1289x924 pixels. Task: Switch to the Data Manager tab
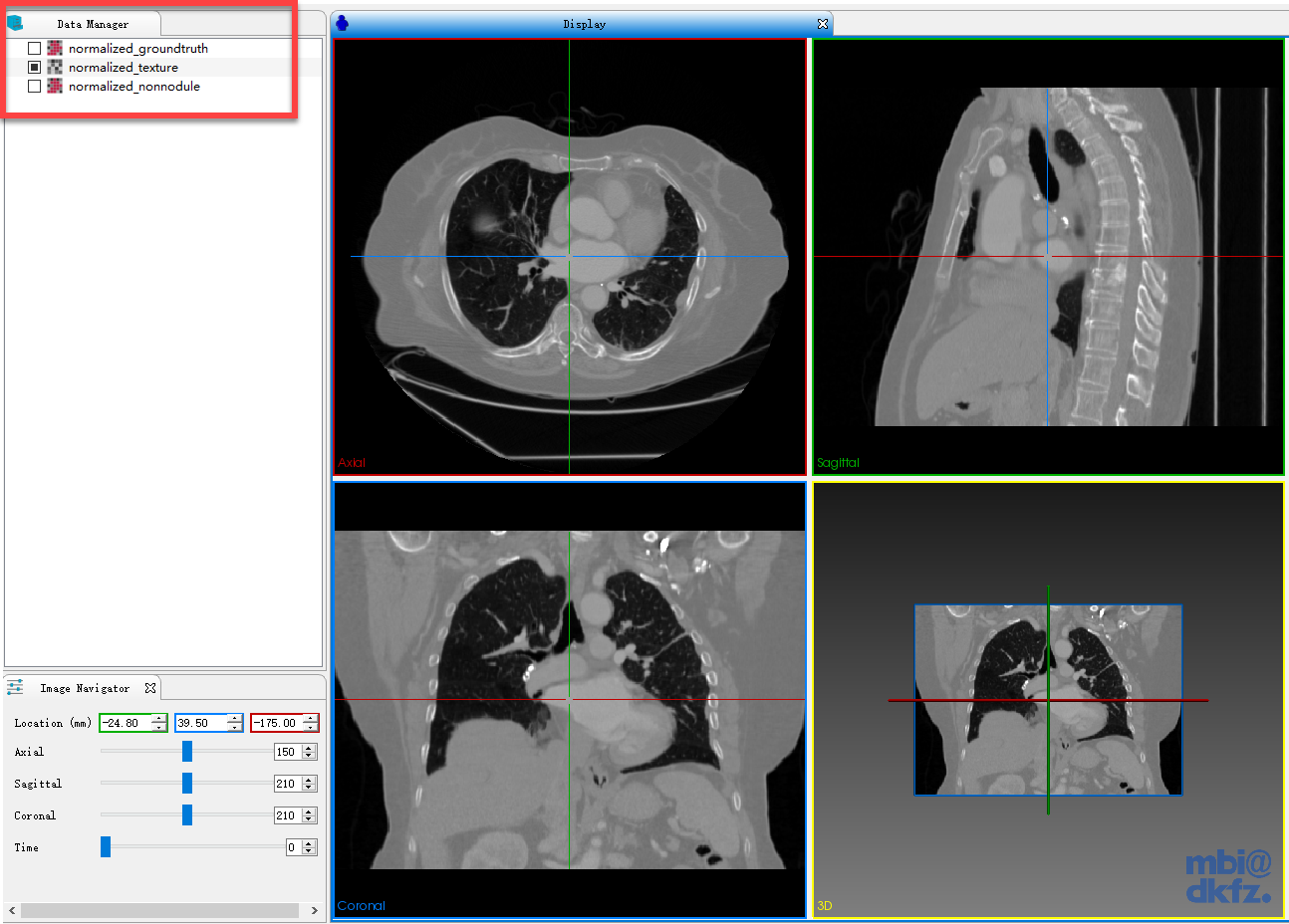(92, 24)
